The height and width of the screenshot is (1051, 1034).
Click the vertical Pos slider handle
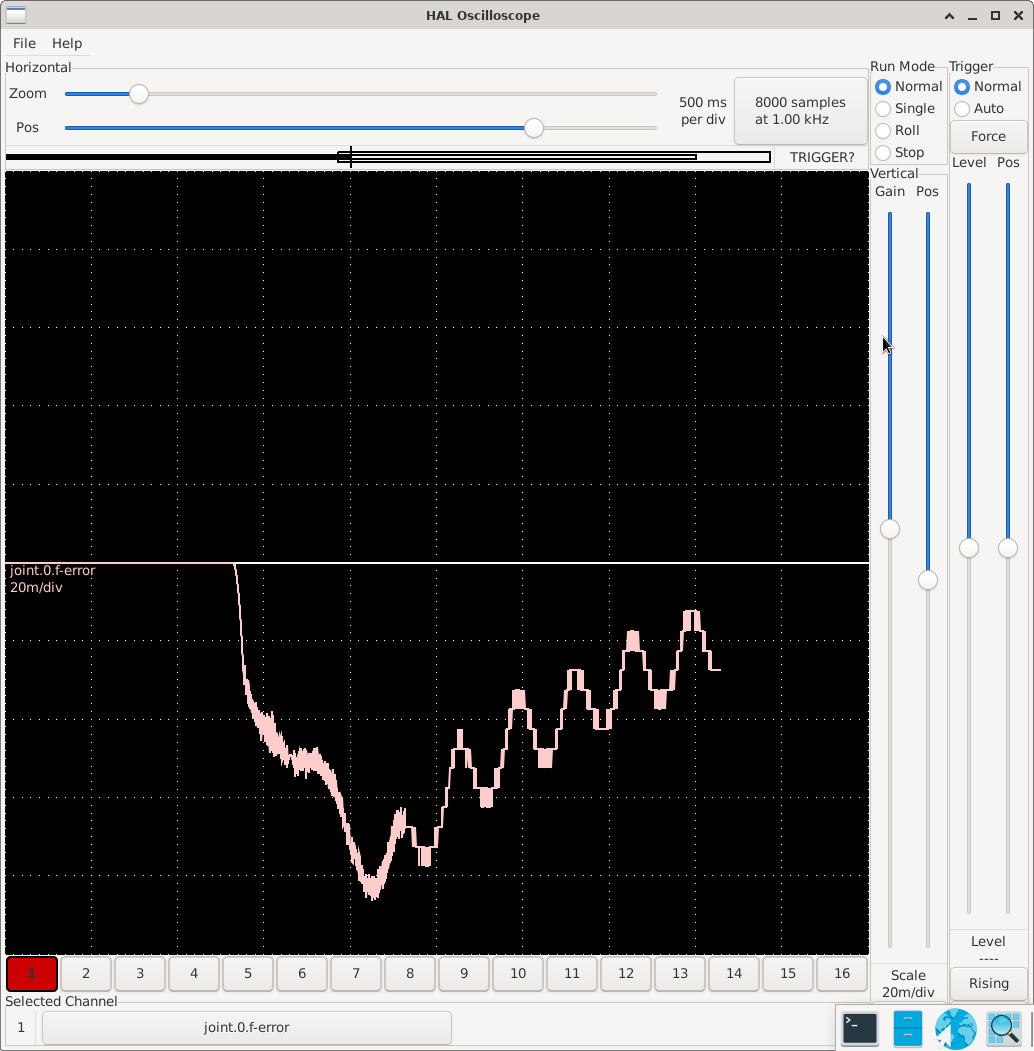[927, 580]
